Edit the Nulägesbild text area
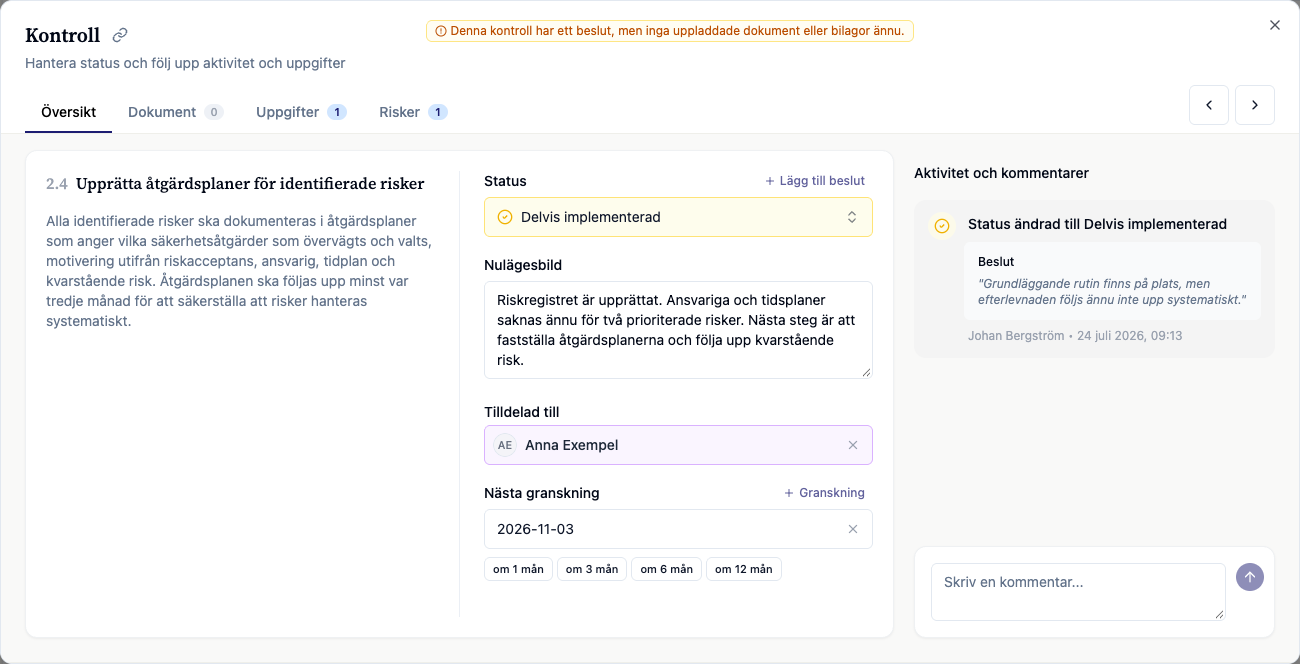1300x664 pixels. 678,330
